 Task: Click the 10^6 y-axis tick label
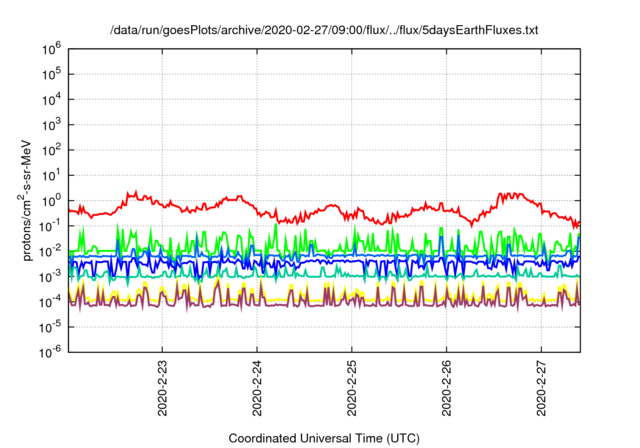coord(51,50)
